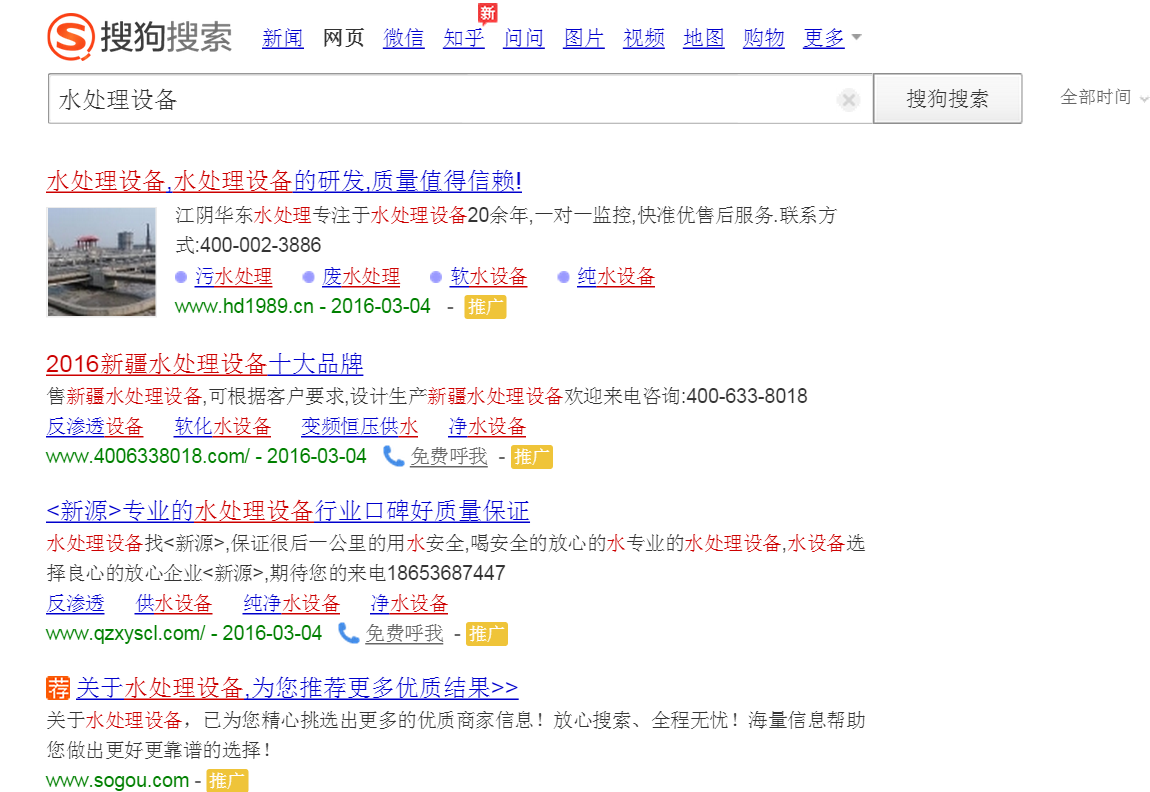1150x792 pixels.
Task: Click the 推广 badge beside www.4006338018.com
Action: 532,457
